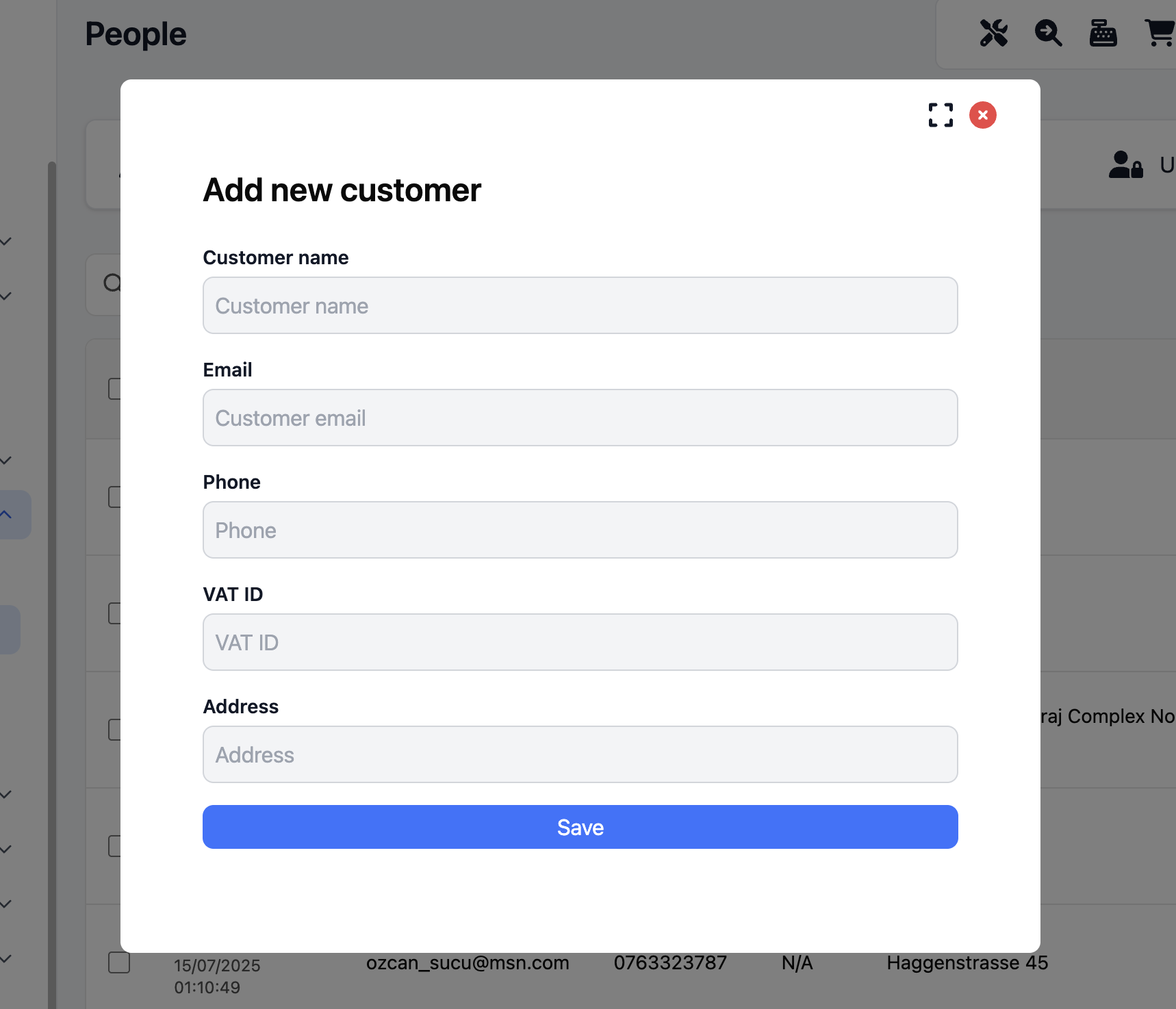Tick the checkbox for the ozcan_sucu@msn.com row
1176x1009 pixels.
[119, 962]
